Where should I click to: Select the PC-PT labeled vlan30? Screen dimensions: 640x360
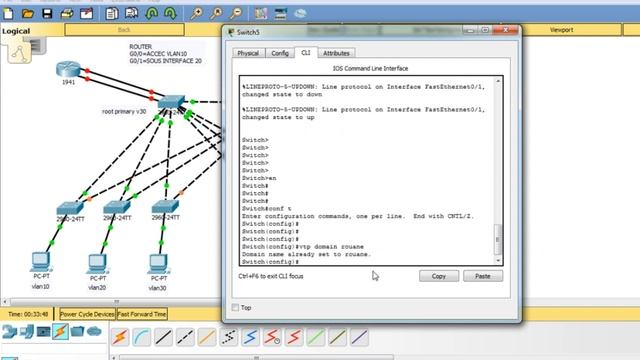pyautogui.click(x=158, y=264)
